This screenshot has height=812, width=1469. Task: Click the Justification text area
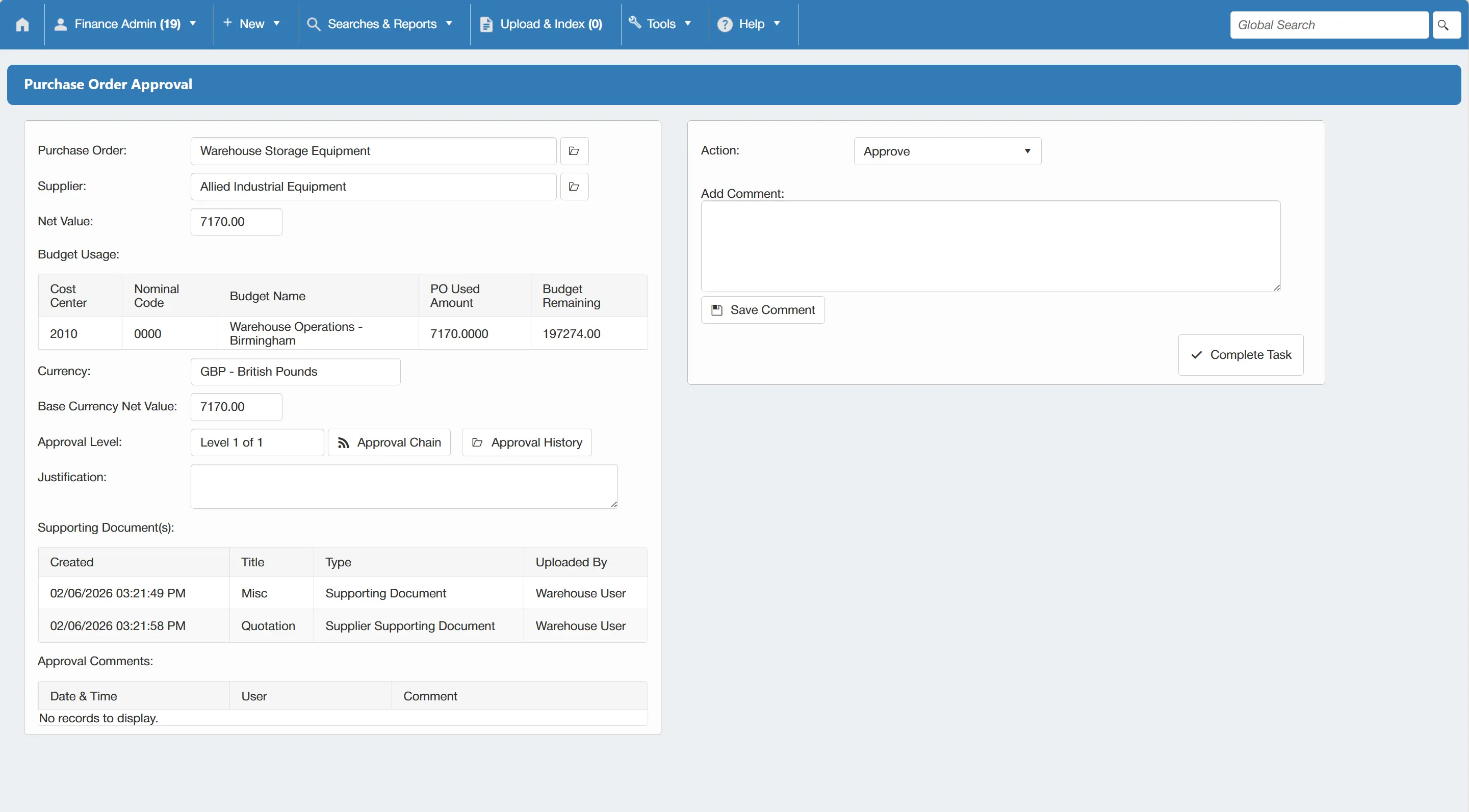(404, 486)
